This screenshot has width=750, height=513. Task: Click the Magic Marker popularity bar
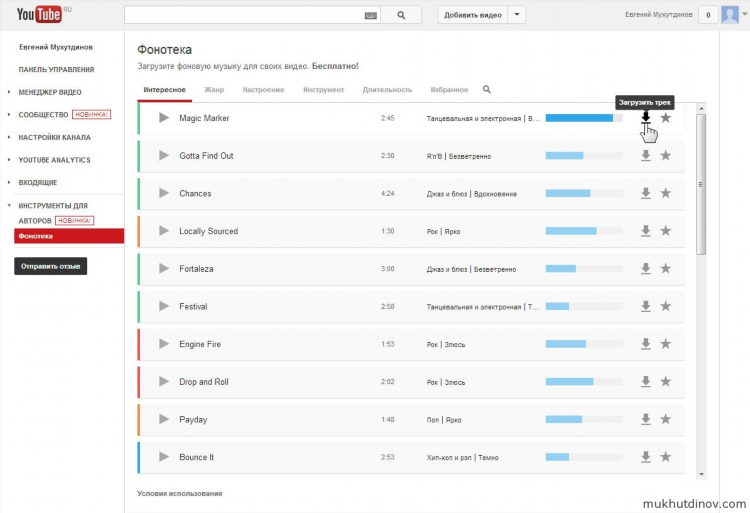[584, 118]
